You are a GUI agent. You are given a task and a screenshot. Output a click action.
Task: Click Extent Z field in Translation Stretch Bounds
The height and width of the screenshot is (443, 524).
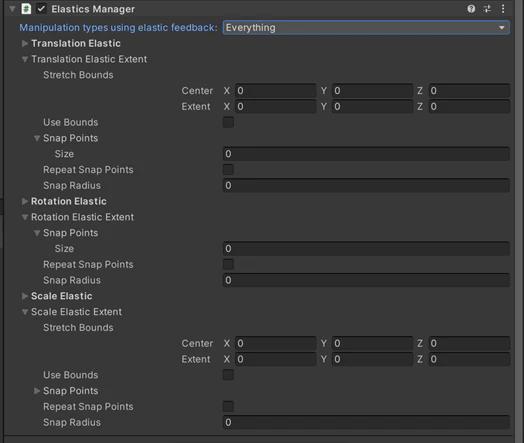(x=469, y=107)
